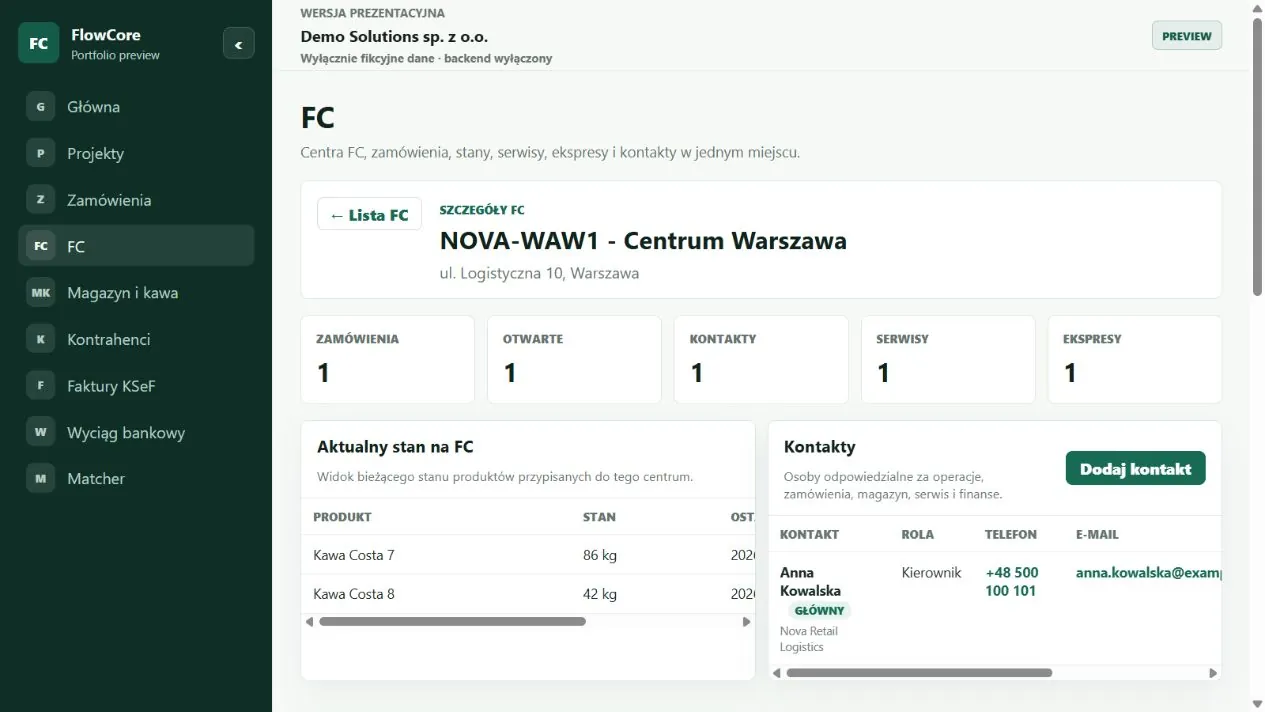
Task: Click the P icon beside Projekty
Action: [40, 153]
